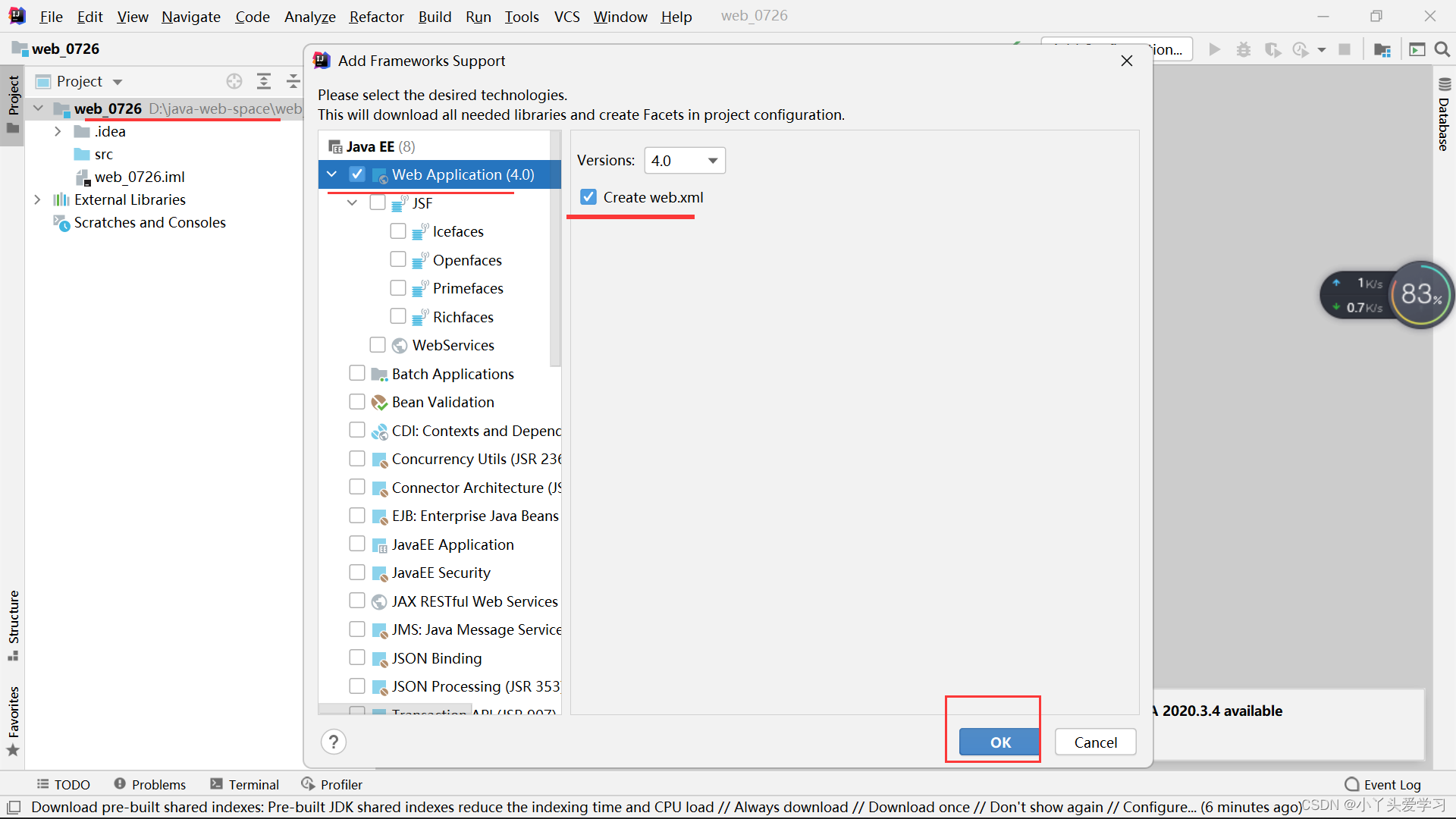Open the Tools menu

[x=522, y=17]
